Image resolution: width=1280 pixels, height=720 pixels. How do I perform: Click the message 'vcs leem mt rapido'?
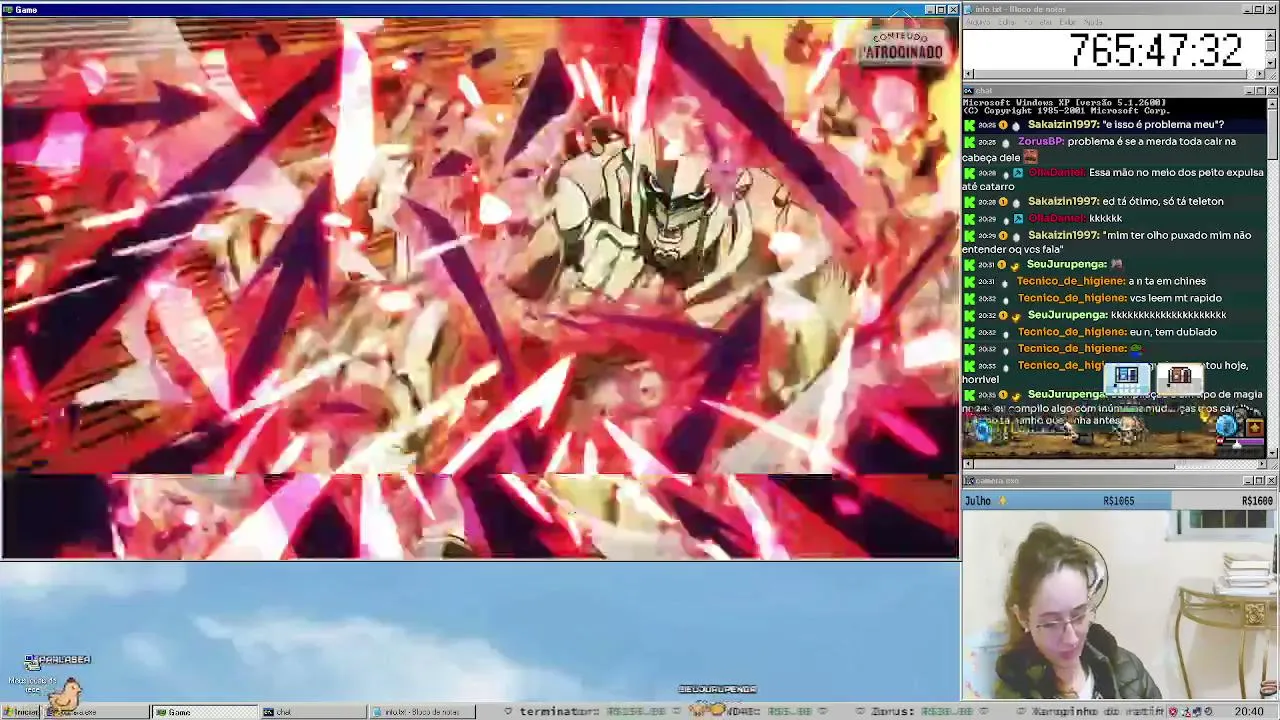[1176, 299]
